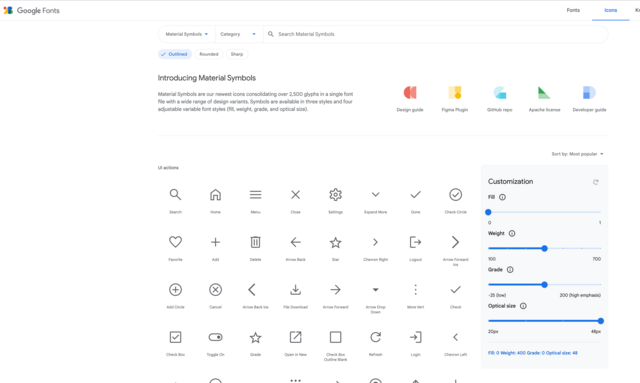The image size is (640, 383).
Task: Show info about the Weight setting
Action: [x=512, y=234]
